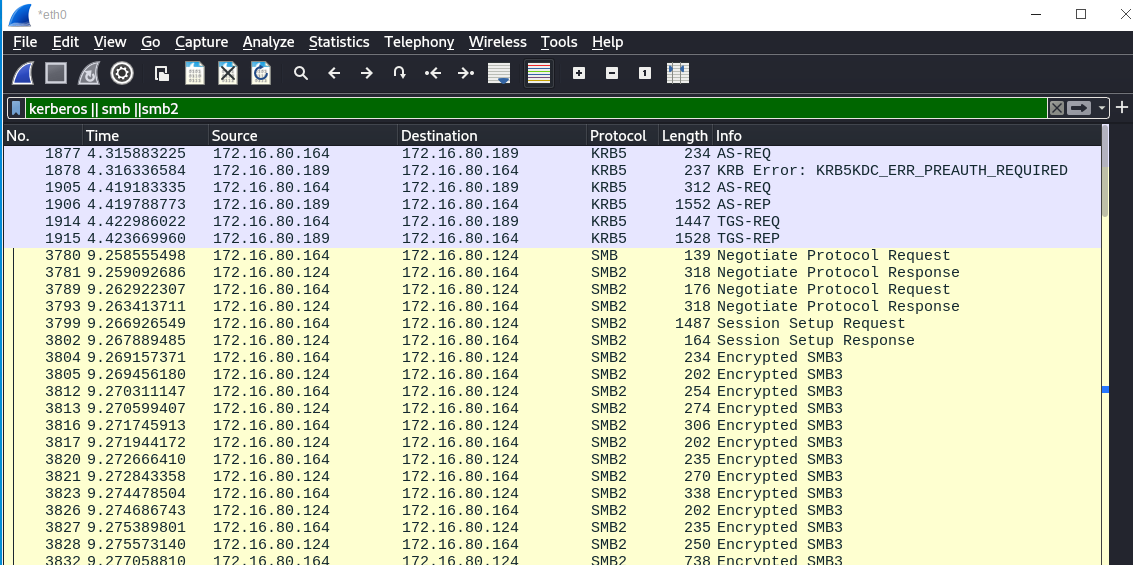Open the display filter bookmark menu

17,108
